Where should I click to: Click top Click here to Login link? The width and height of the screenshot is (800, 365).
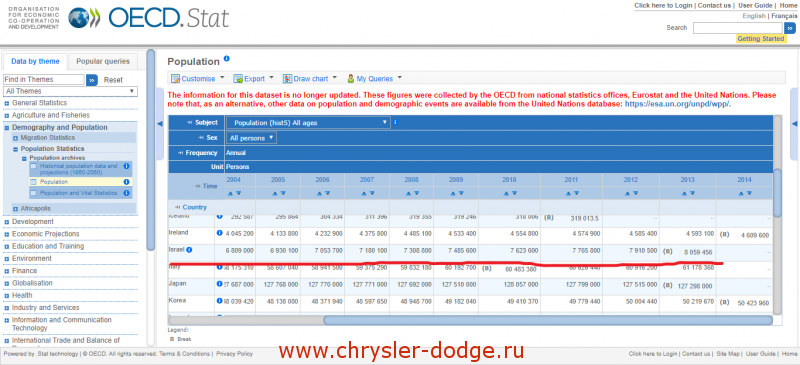tap(663, 6)
